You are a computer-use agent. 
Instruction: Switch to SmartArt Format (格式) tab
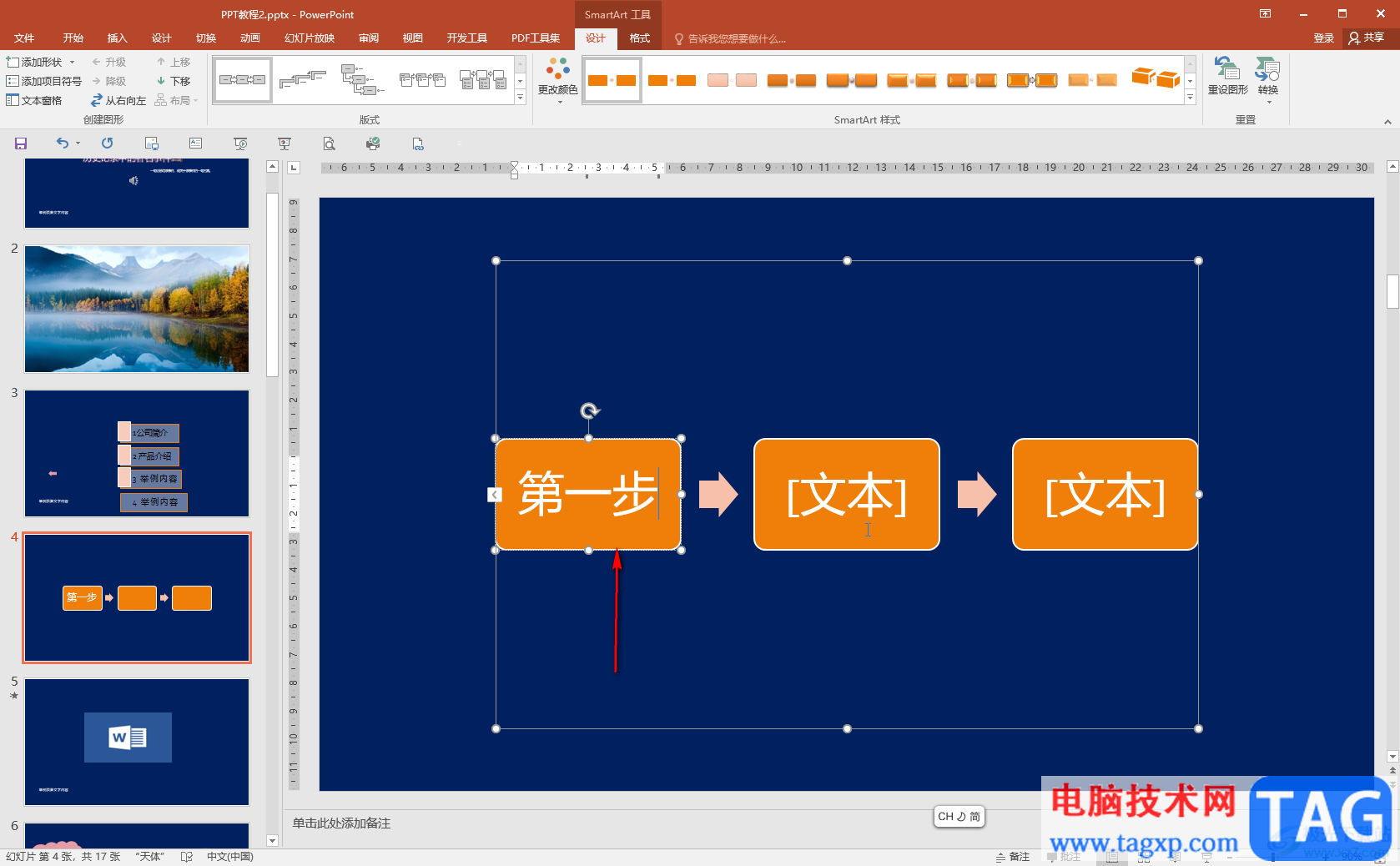[x=640, y=38]
